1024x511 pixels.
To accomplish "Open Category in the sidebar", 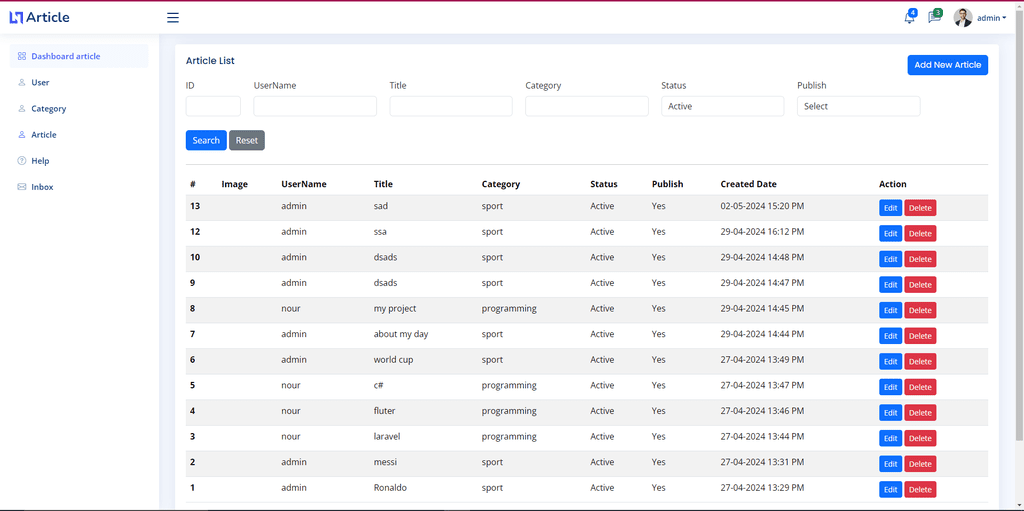I will click(x=79, y=108).
